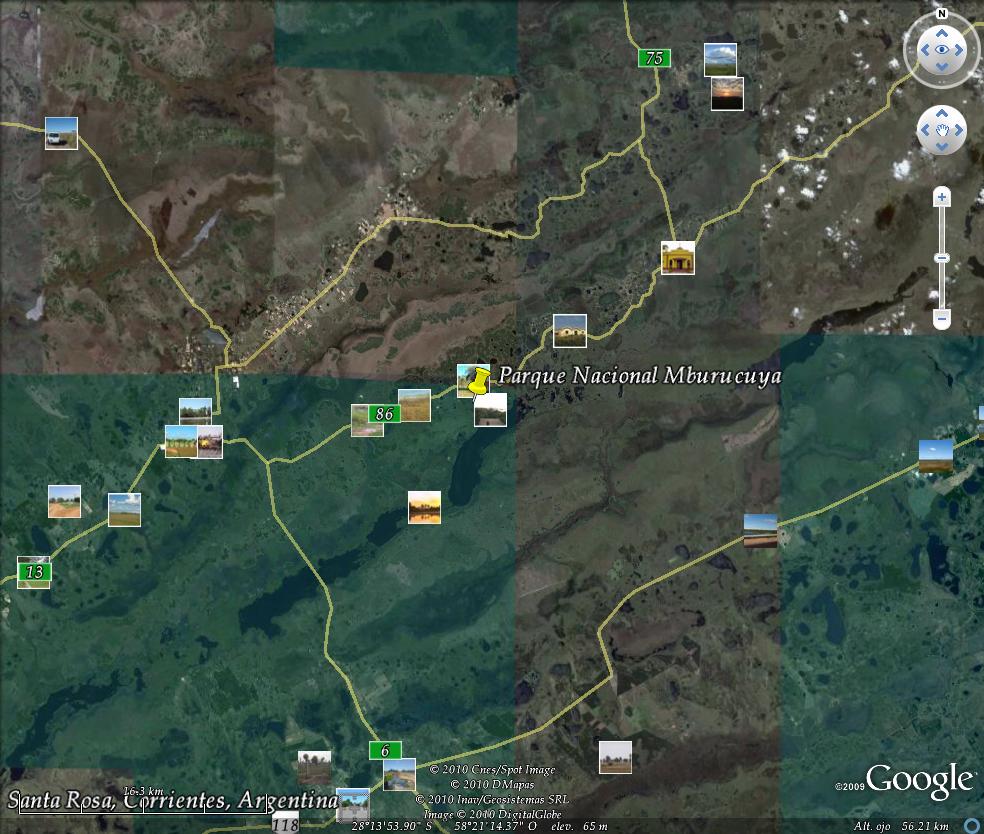Click the route 6 road marker
The image size is (984, 834).
click(385, 750)
